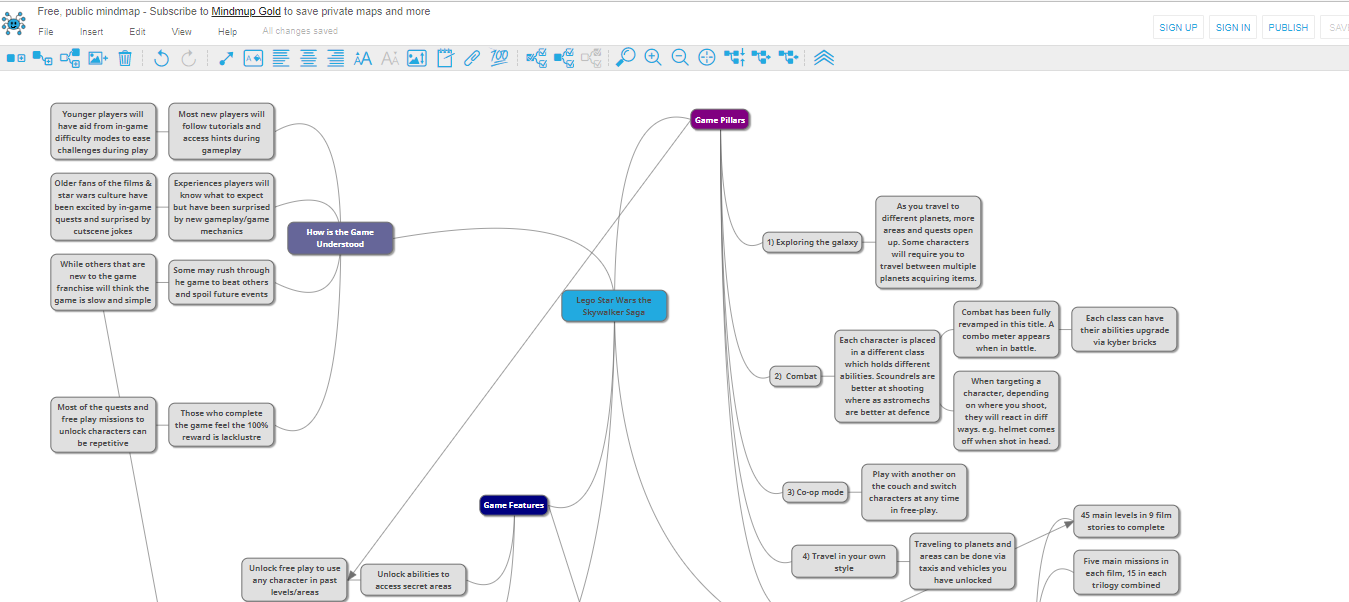Screen dimensions: 1349x602
Task: Open the Edit menu
Action: pos(138,32)
